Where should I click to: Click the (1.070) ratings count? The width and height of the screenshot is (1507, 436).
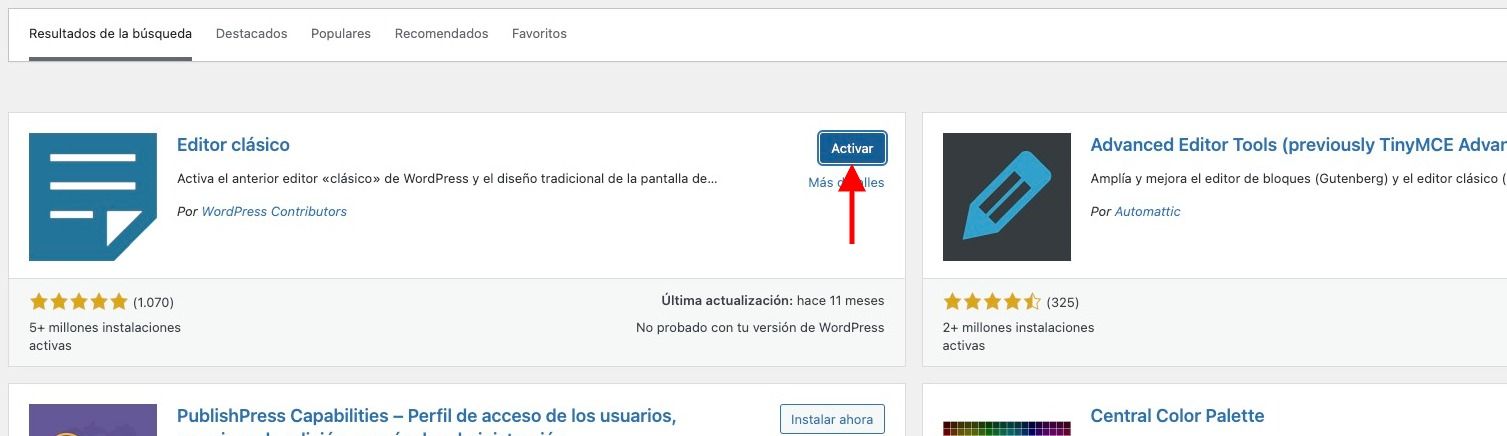(153, 302)
